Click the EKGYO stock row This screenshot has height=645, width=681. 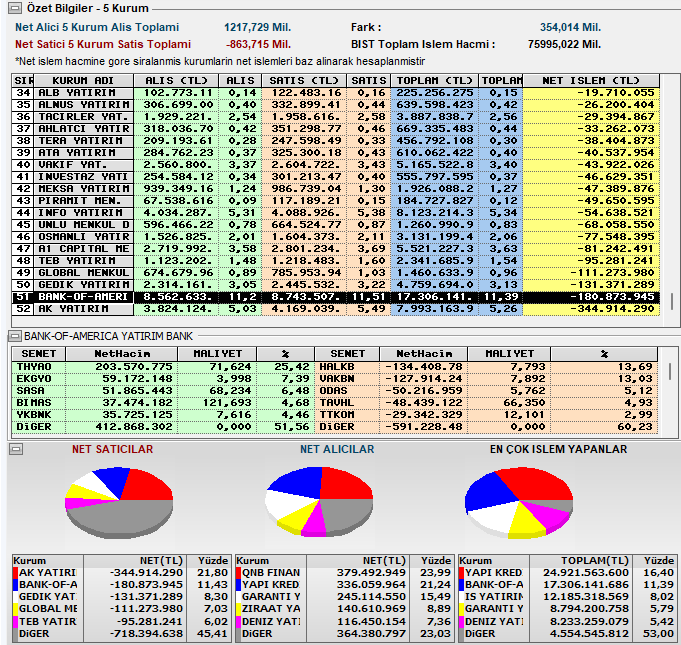click(163, 379)
